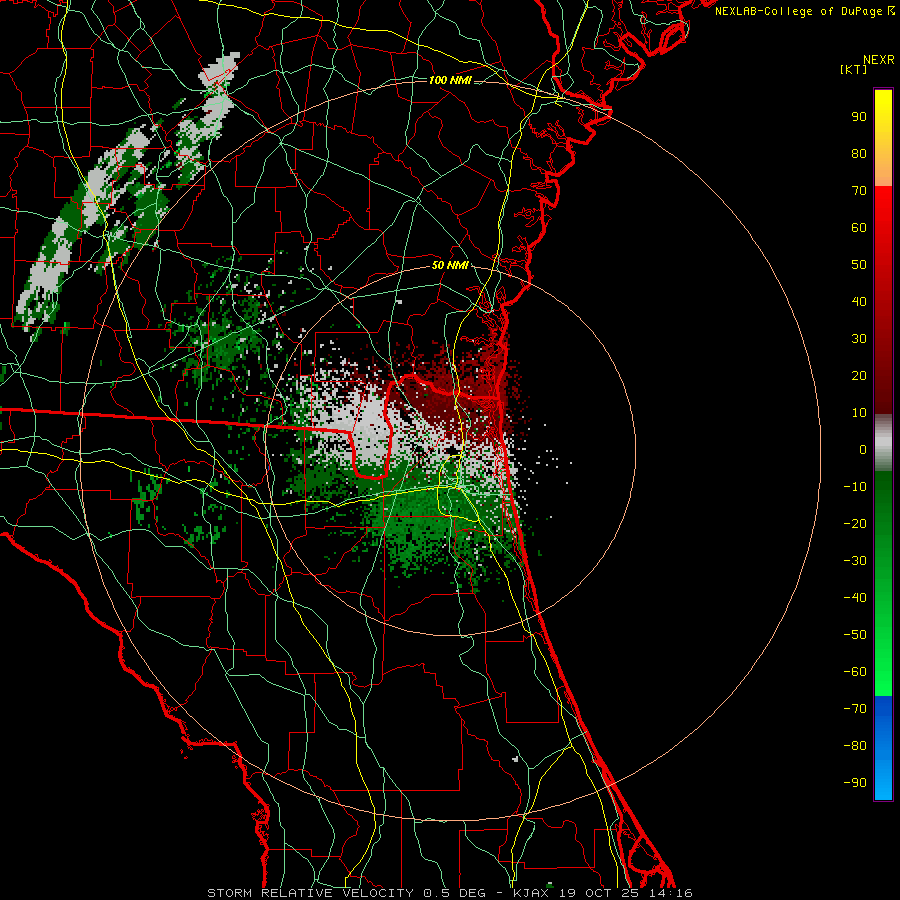Click the positive 50 scale label
This screenshot has width=900, height=900.
tap(859, 265)
